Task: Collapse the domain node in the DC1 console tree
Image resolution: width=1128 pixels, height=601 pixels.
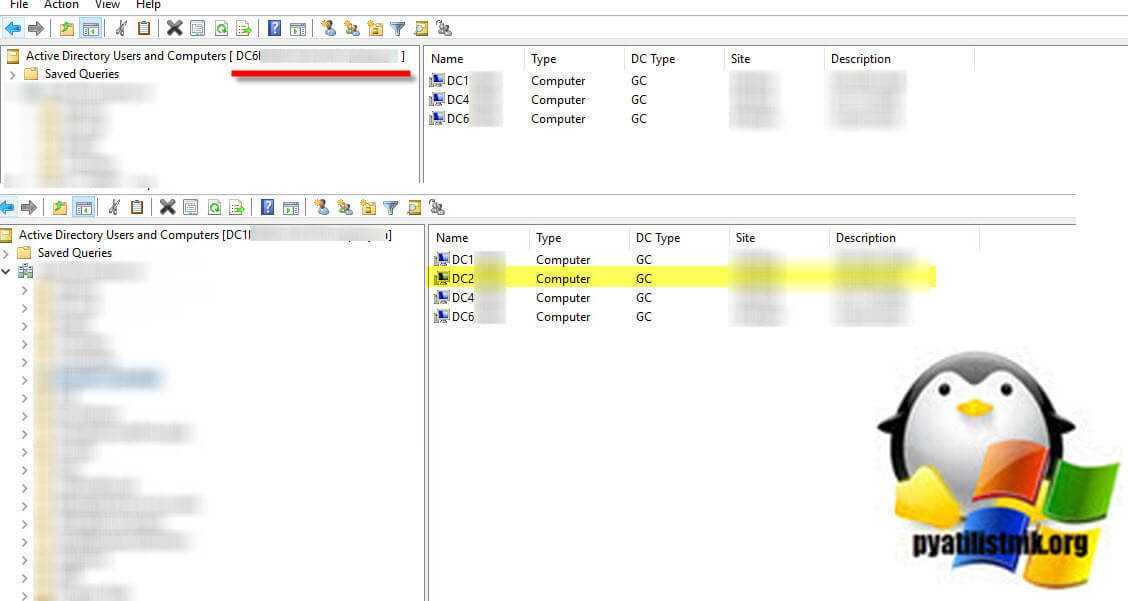Action: click(6, 272)
